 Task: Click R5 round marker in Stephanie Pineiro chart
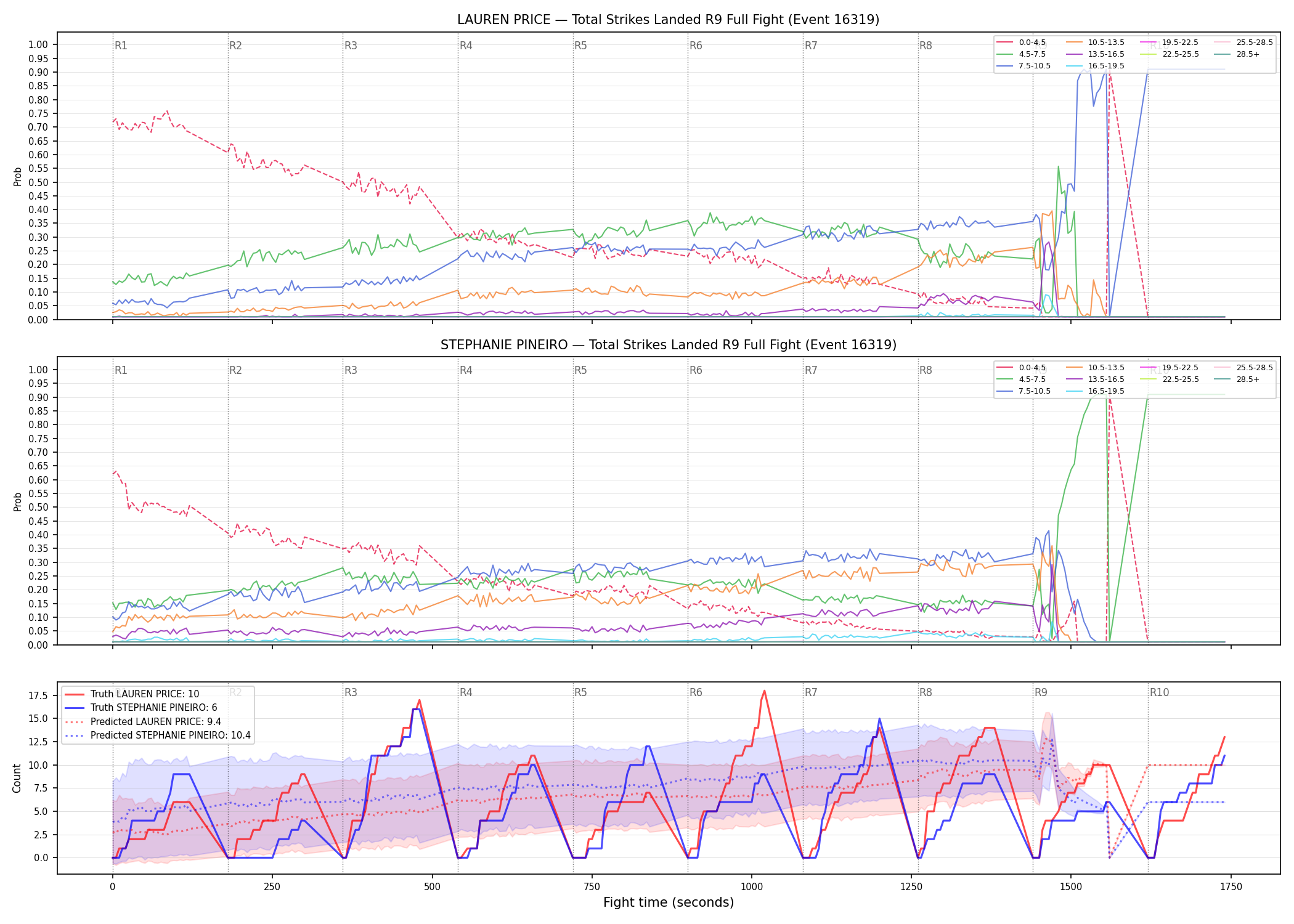point(580,370)
